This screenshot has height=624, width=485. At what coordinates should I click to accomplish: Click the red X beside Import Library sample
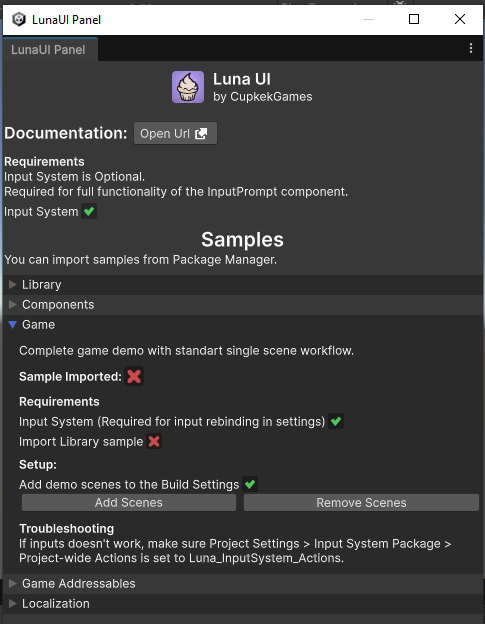pos(154,441)
